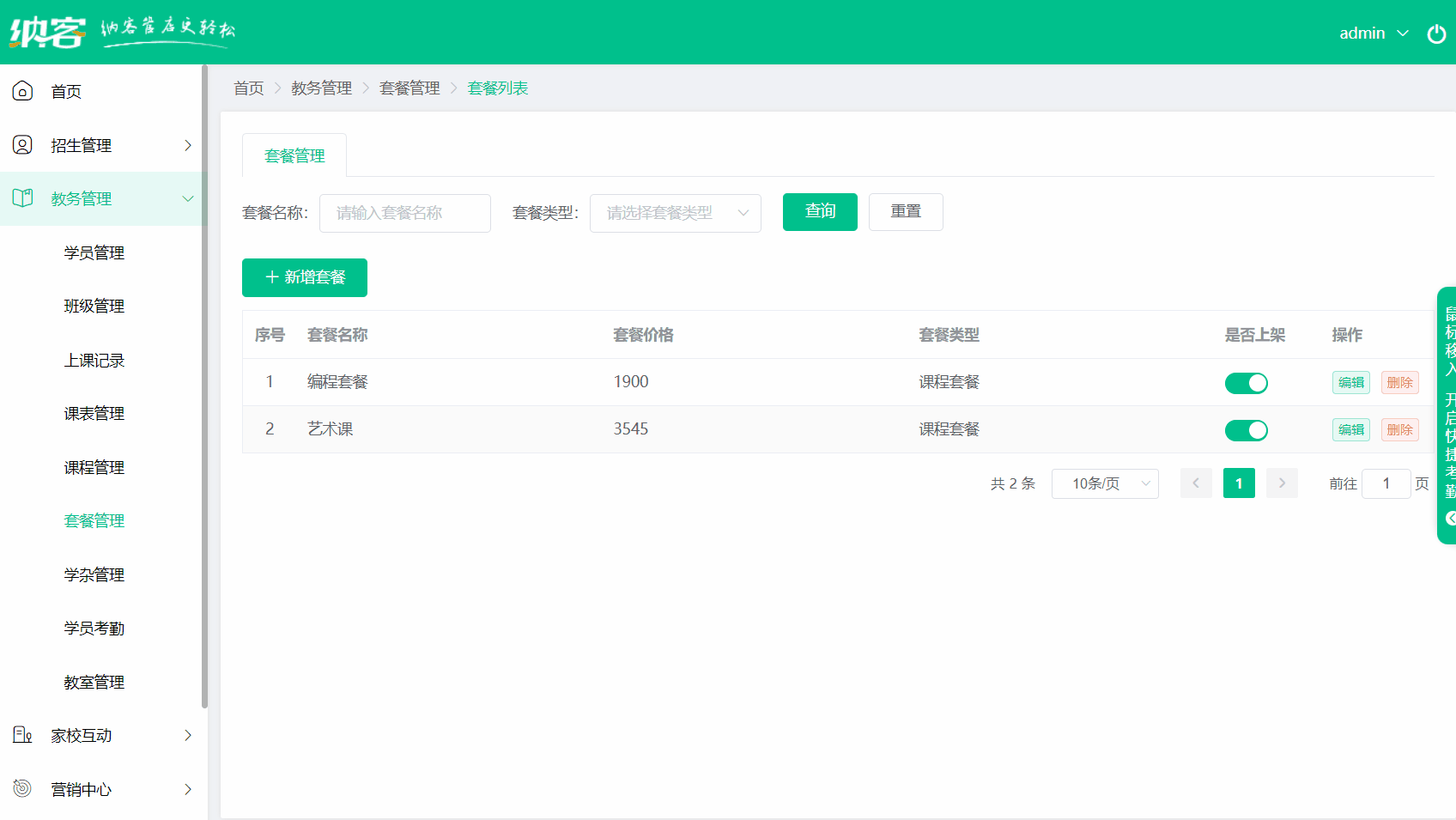Screen dimensions: 1456x820
Task: Click the 教务管理 book icon
Action: click(21, 197)
